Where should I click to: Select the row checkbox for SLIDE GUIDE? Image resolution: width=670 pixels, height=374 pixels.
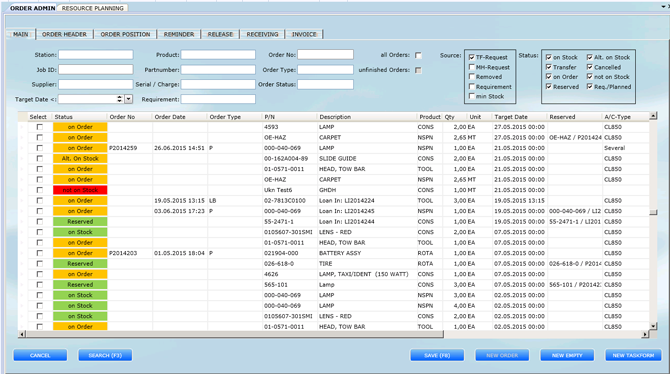tap(40, 159)
